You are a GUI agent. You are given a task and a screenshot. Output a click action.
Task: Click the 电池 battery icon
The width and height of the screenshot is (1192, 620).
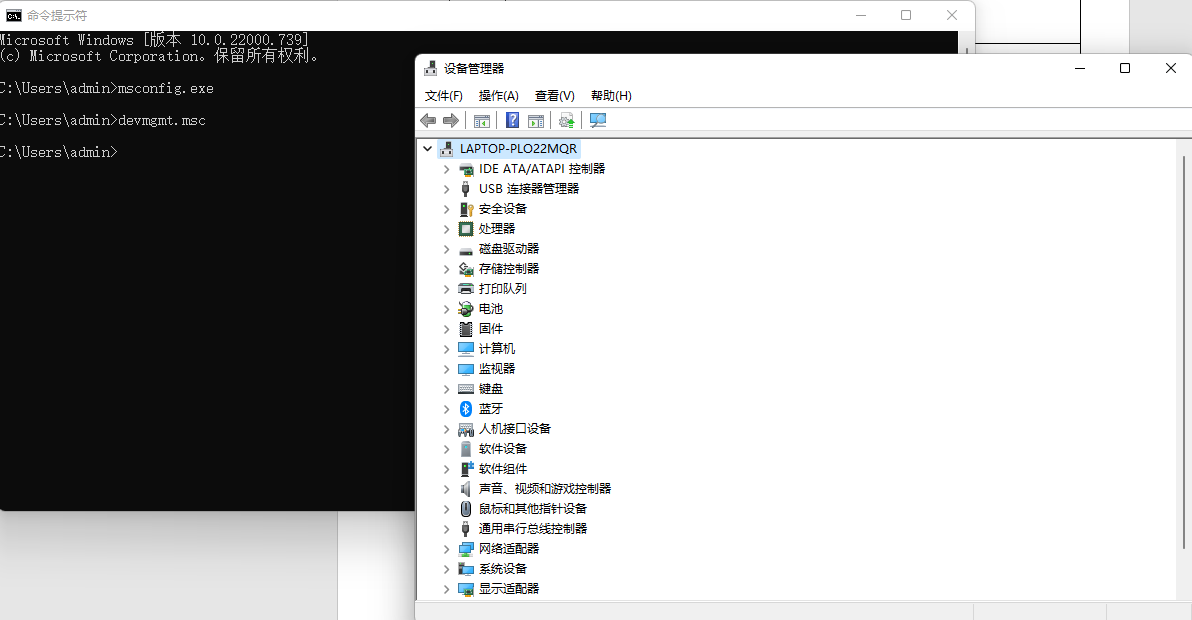coord(466,308)
